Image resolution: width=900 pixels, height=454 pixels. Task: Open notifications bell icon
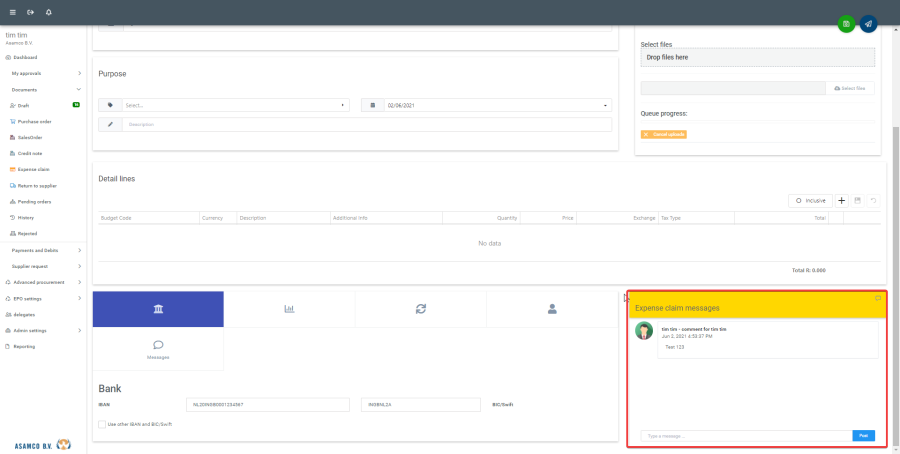tap(49, 12)
